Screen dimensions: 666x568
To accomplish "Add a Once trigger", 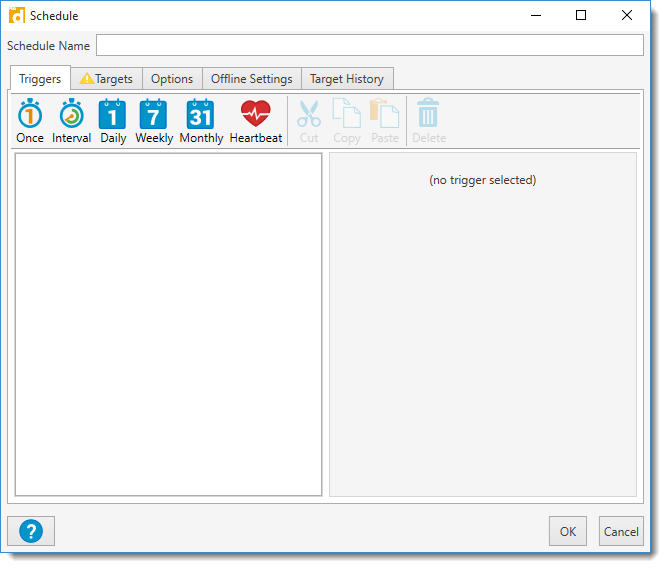I will (30, 121).
